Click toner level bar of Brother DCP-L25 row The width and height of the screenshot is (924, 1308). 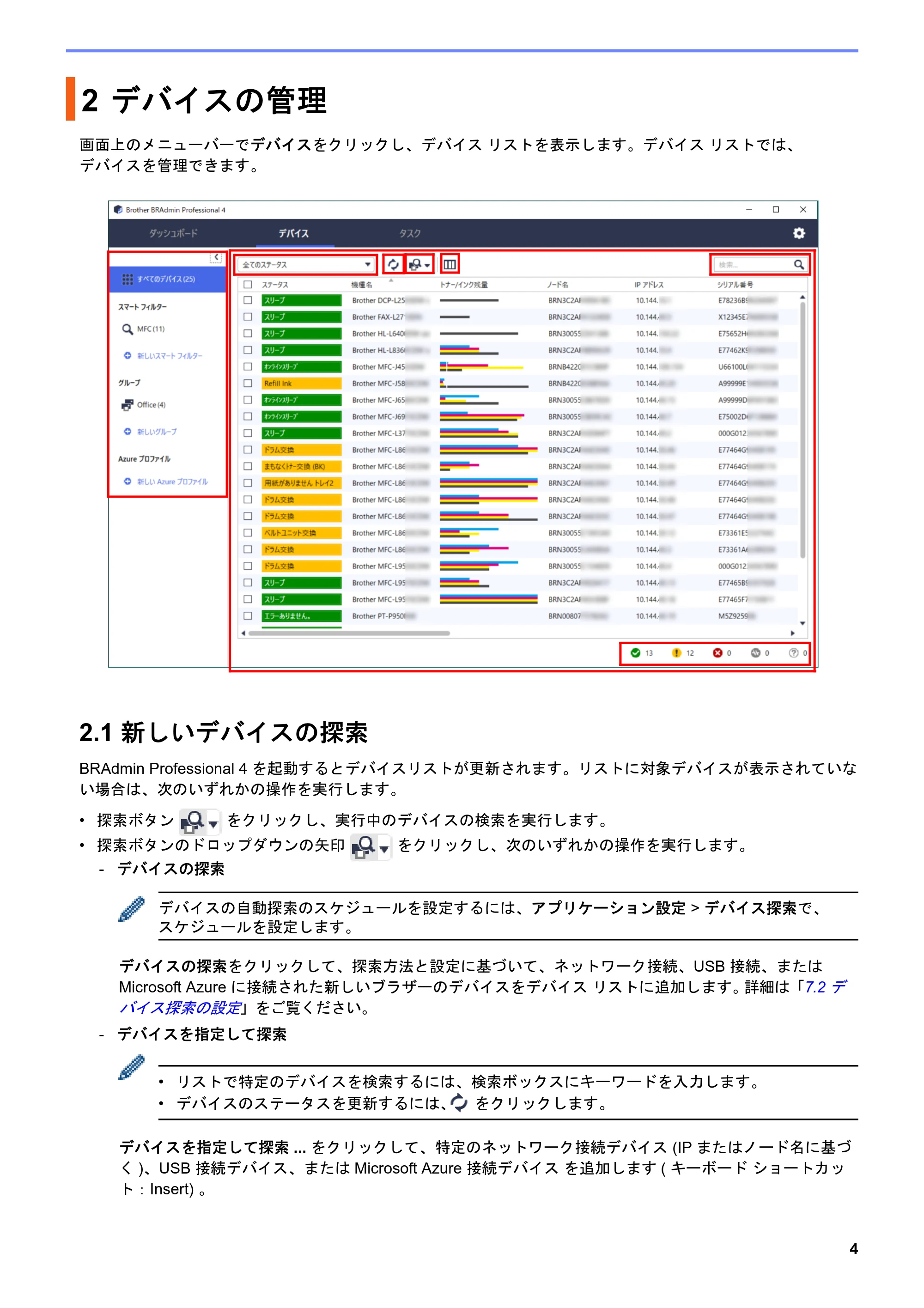[469, 300]
